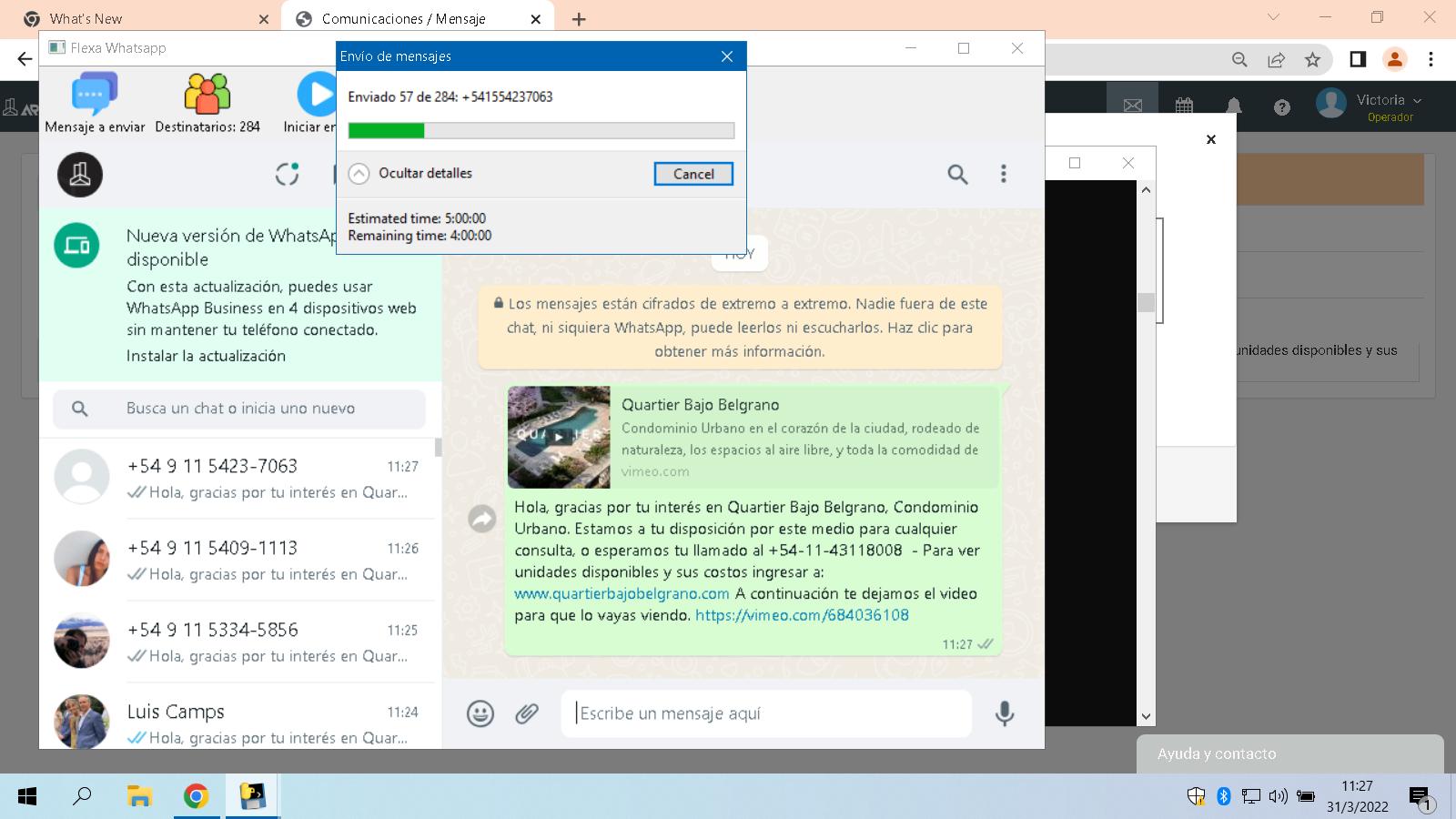Close the Envío de mensajes dialog
This screenshot has height=819, width=1456.
726,56
